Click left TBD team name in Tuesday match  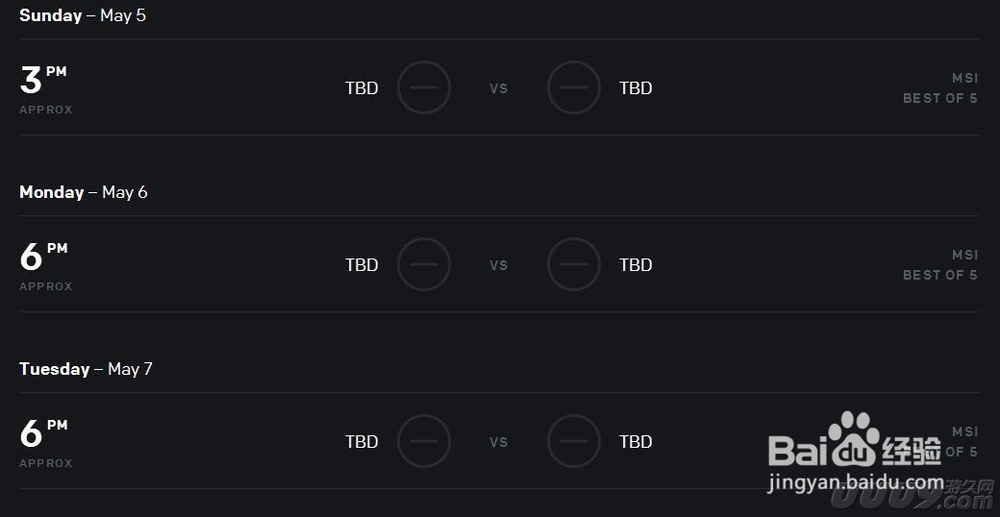click(x=362, y=441)
